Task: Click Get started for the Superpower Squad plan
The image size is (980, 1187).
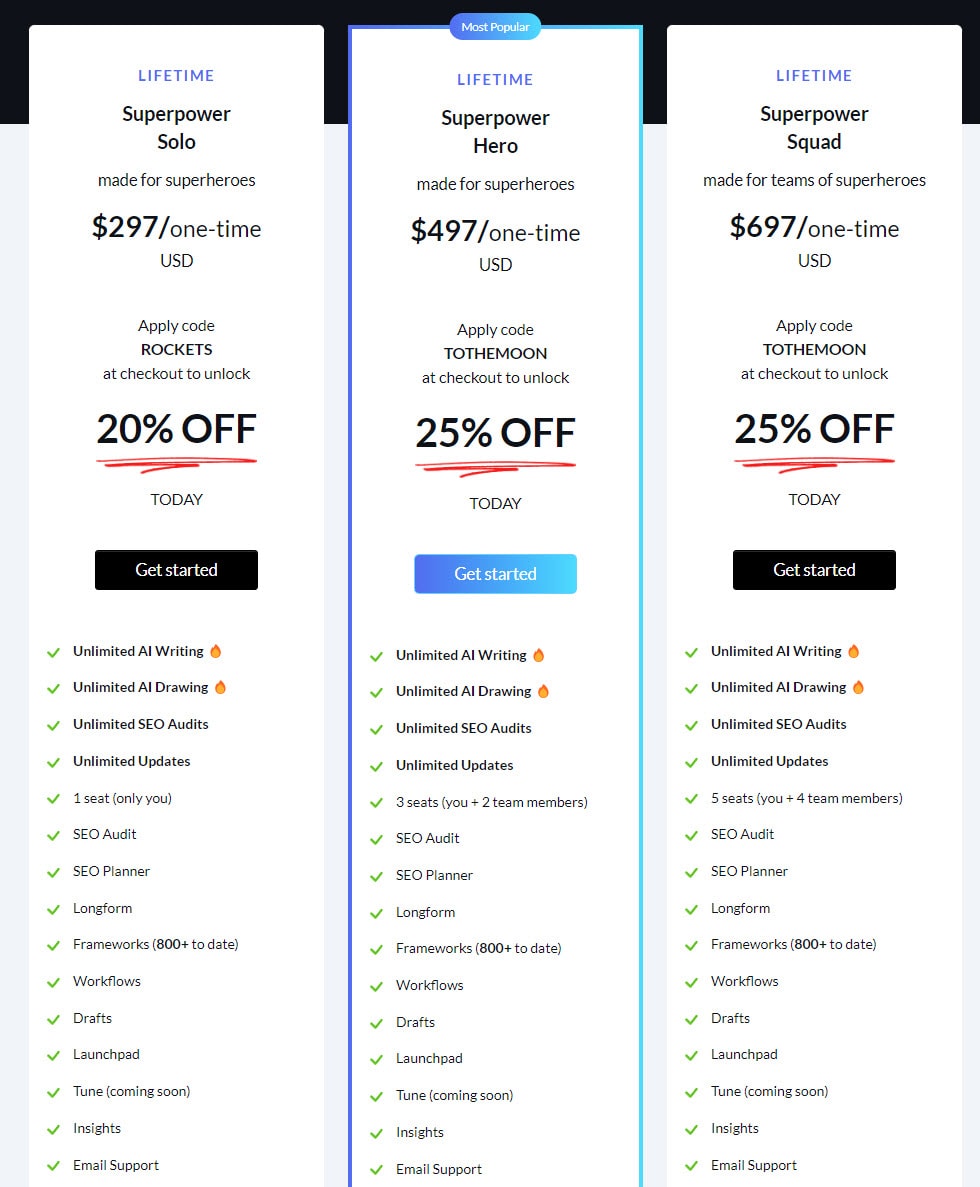Action: click(814, 569)
